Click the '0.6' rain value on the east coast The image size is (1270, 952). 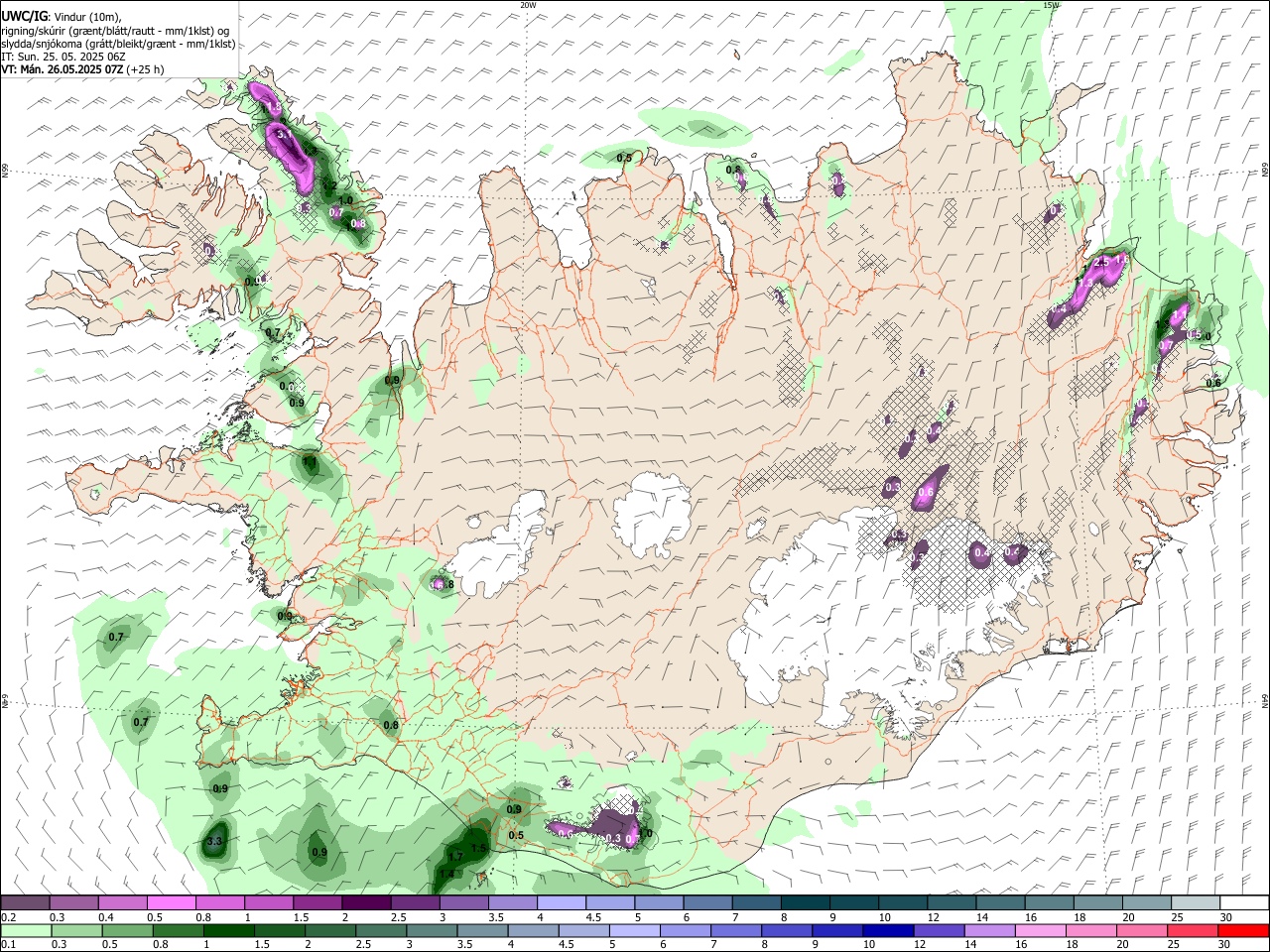(1212, 383)
